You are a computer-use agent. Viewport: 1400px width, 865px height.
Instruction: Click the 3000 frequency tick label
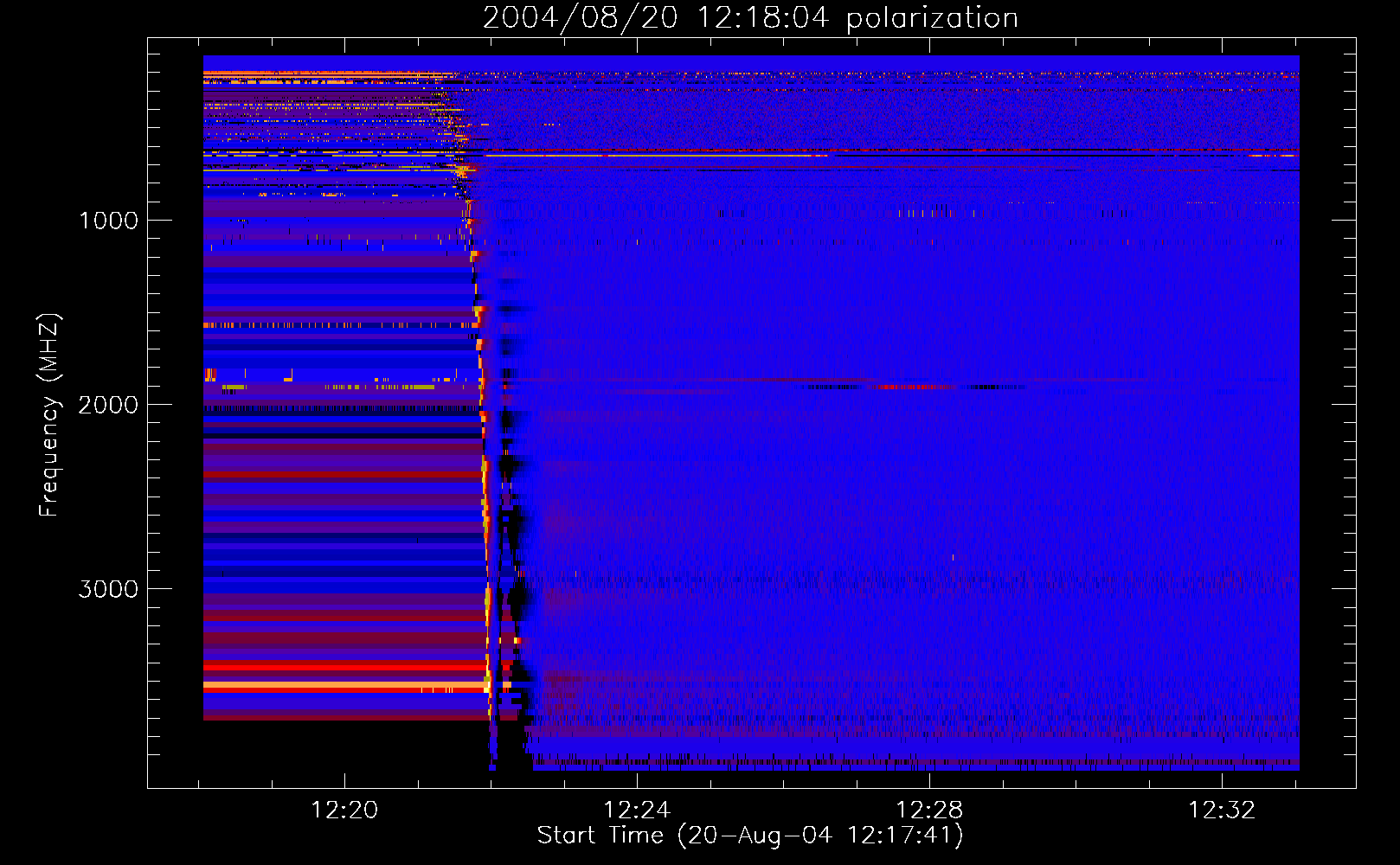click(x=108, y=589)
